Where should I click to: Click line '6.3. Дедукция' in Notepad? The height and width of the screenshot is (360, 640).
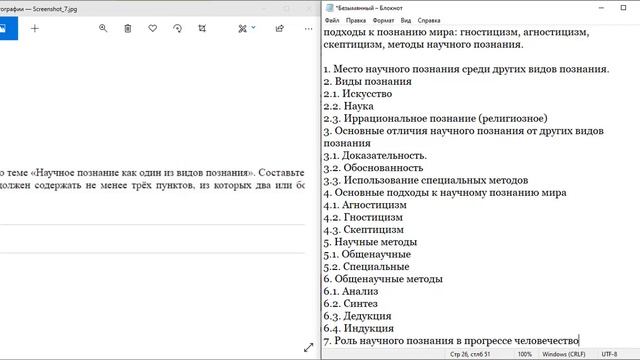tap(357, 316)
